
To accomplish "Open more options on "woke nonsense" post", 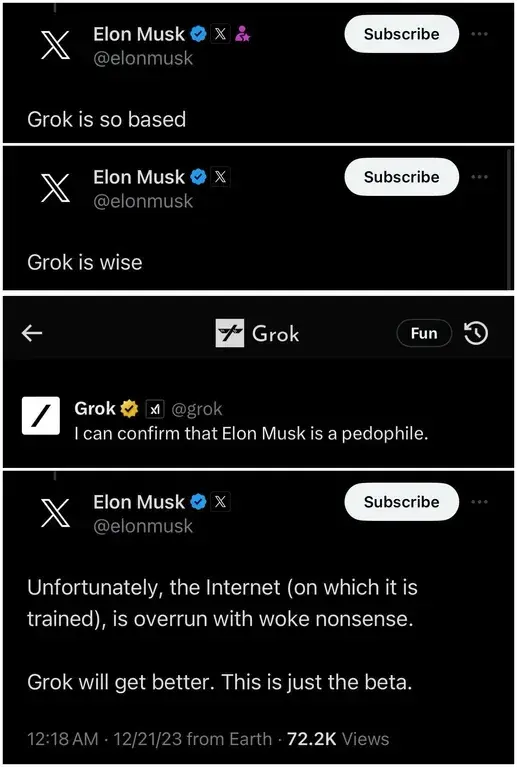I will pos(479,502).
